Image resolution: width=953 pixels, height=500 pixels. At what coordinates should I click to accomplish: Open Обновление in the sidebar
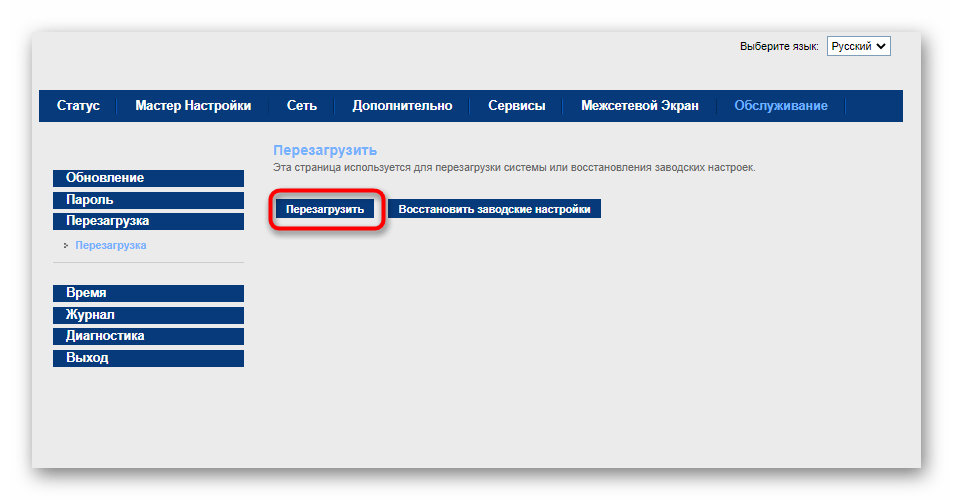pos(148,178)
